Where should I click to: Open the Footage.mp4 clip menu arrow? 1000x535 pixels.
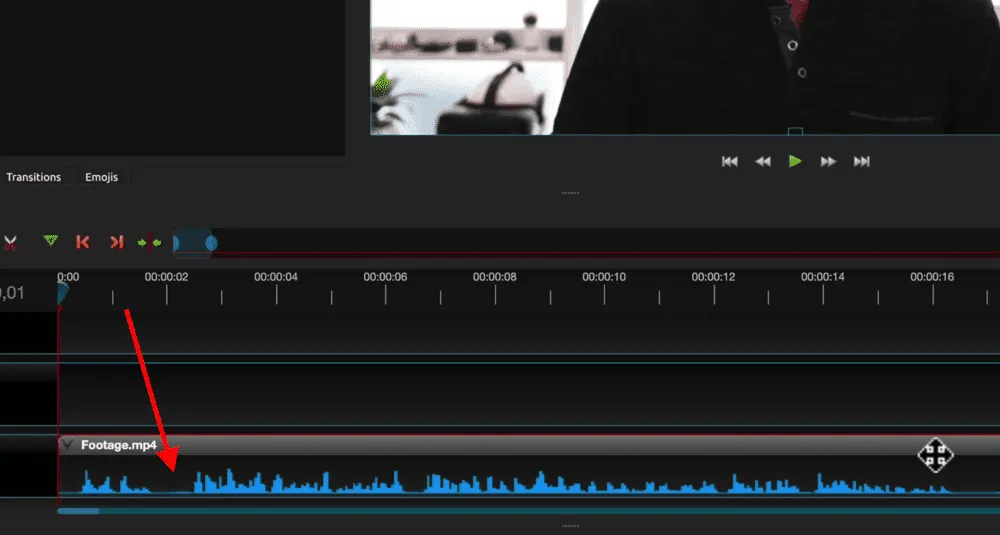pos(68,445)
